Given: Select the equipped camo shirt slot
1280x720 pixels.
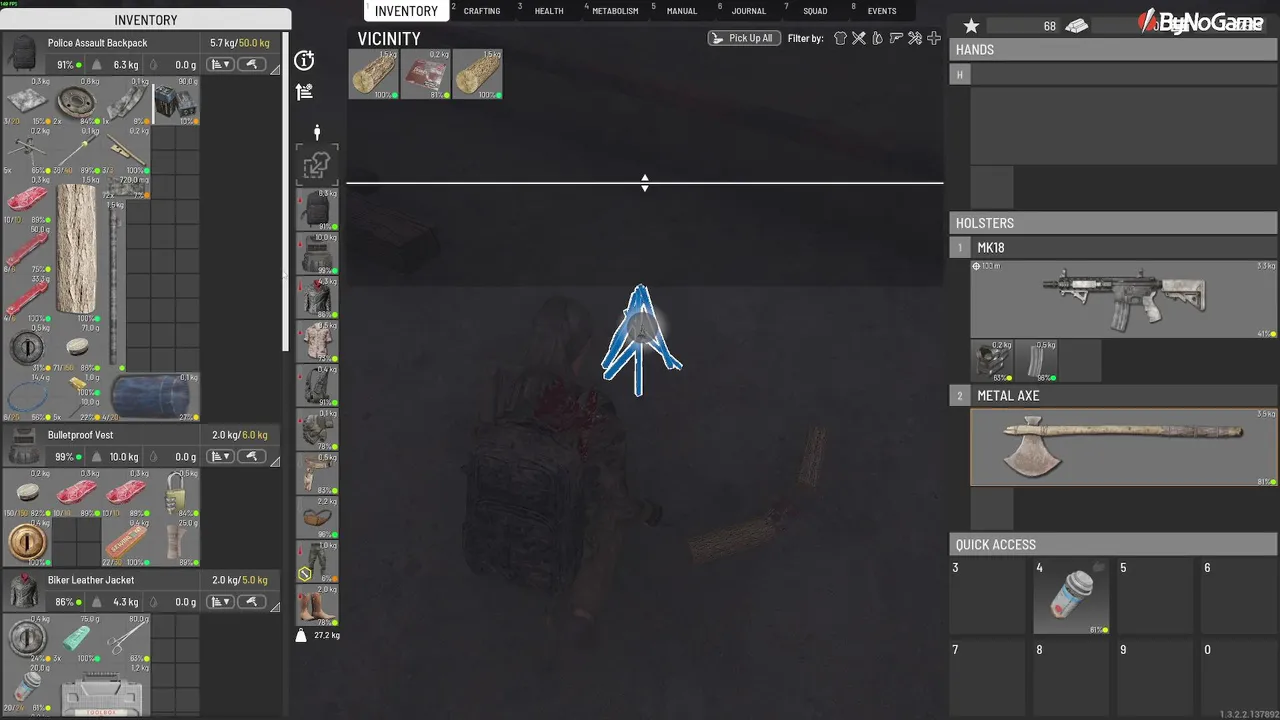Looking at the screenshot, I should click(x=317, y=342).
